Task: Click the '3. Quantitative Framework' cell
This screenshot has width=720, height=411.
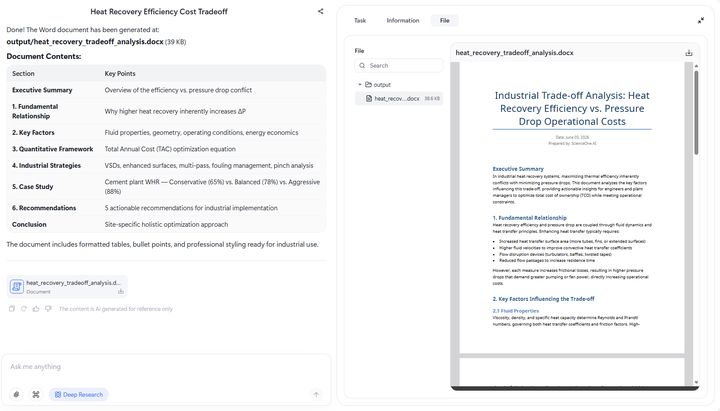Action: coord(52,149)
